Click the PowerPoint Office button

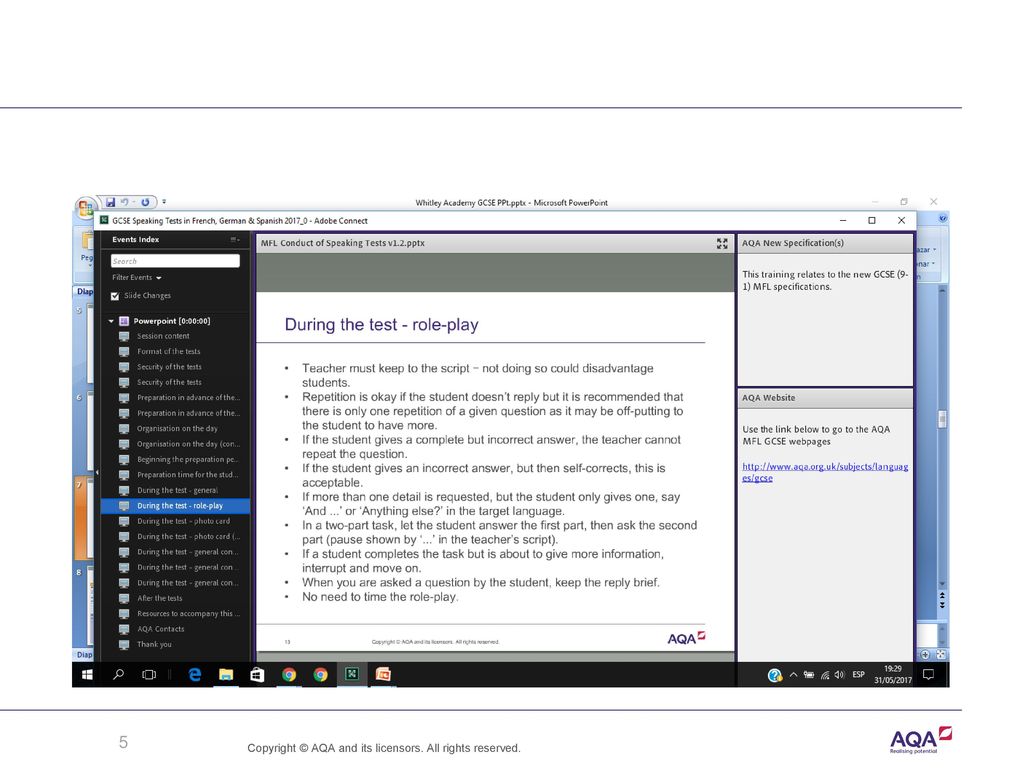[84, 208]
